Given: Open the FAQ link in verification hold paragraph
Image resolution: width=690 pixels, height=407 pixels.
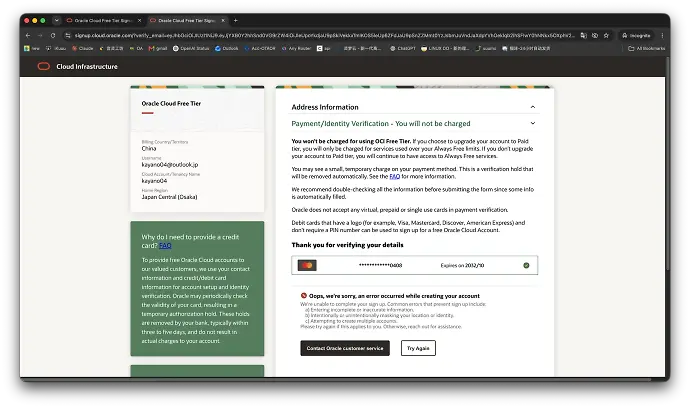Looking at the screenshot, I should (x=395, y=176).
